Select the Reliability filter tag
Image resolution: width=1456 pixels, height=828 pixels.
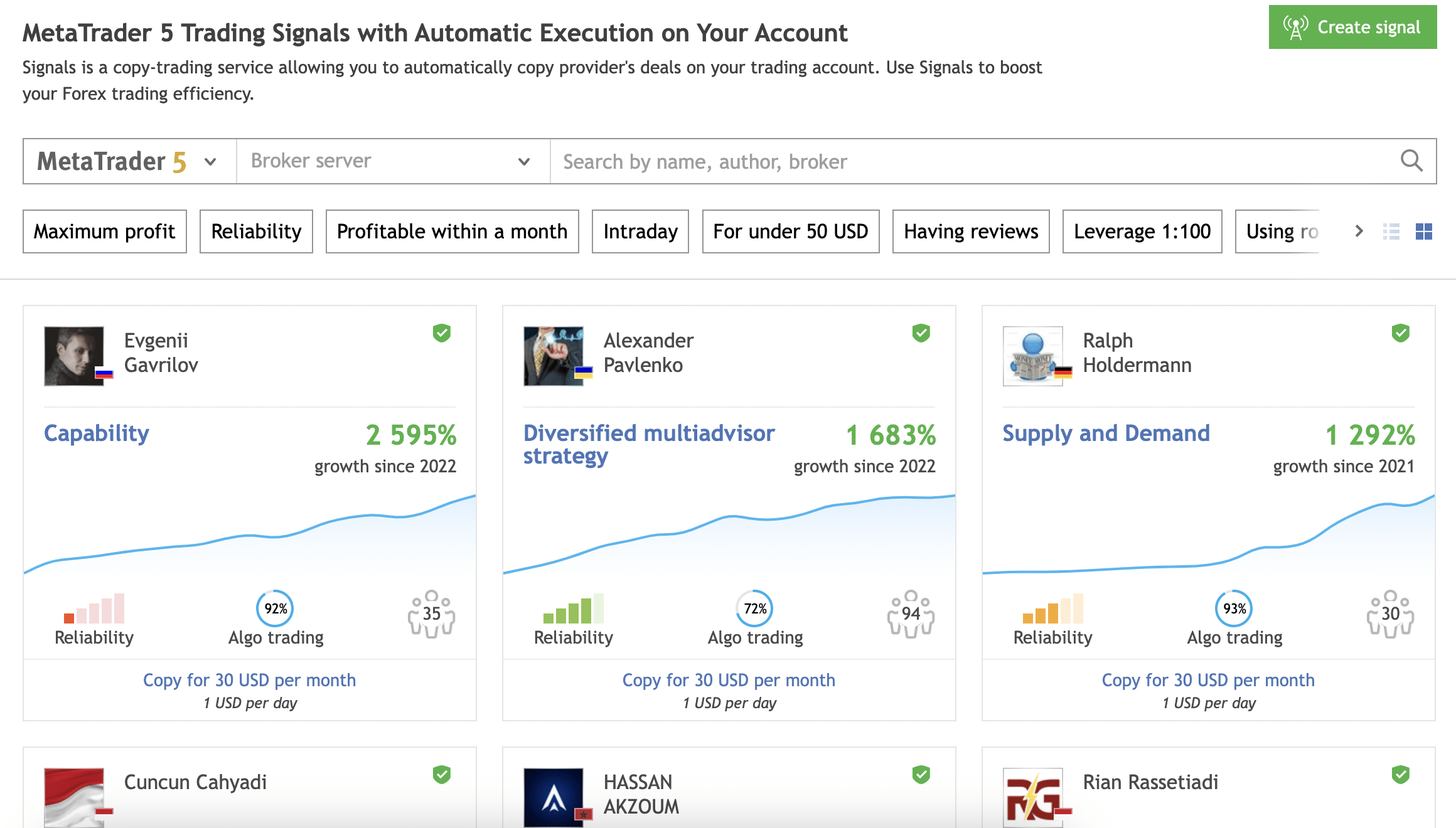[x=256, y=231]
